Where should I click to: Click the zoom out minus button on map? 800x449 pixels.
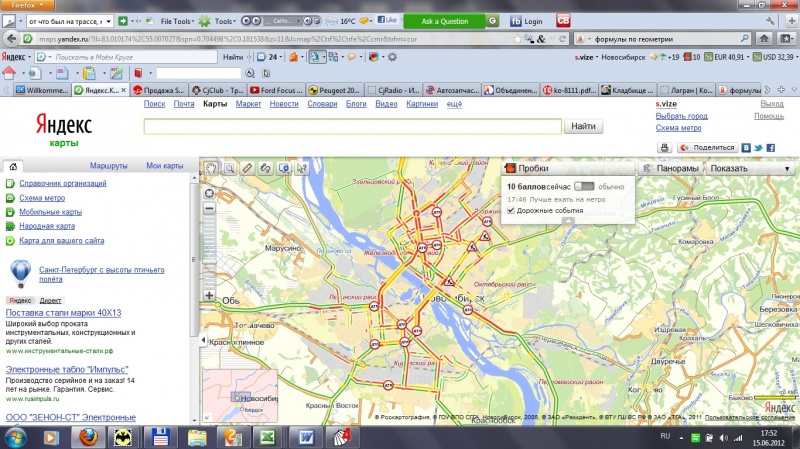coord(209,210)
